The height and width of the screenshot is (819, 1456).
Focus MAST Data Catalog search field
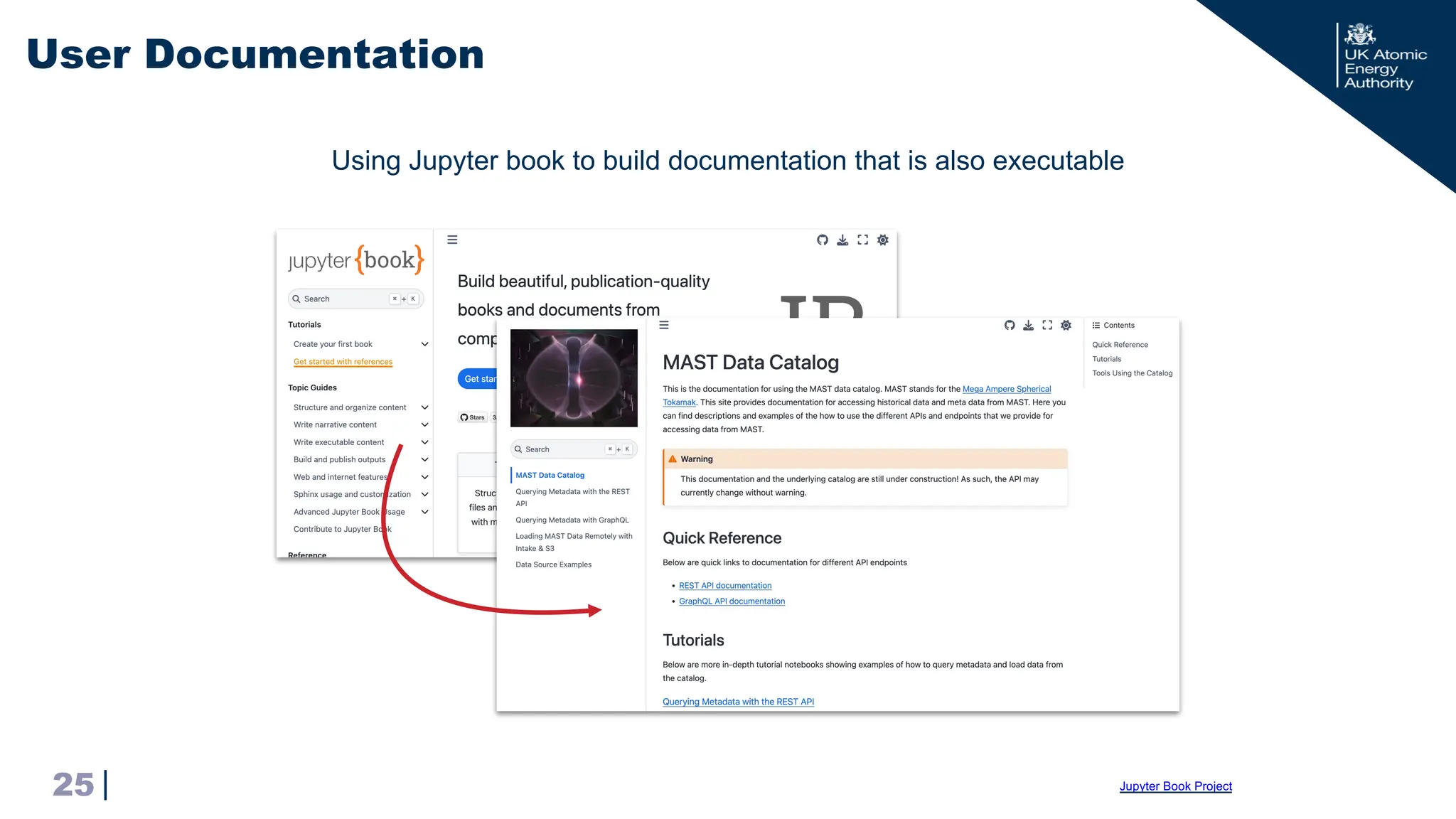coord(574,449)
